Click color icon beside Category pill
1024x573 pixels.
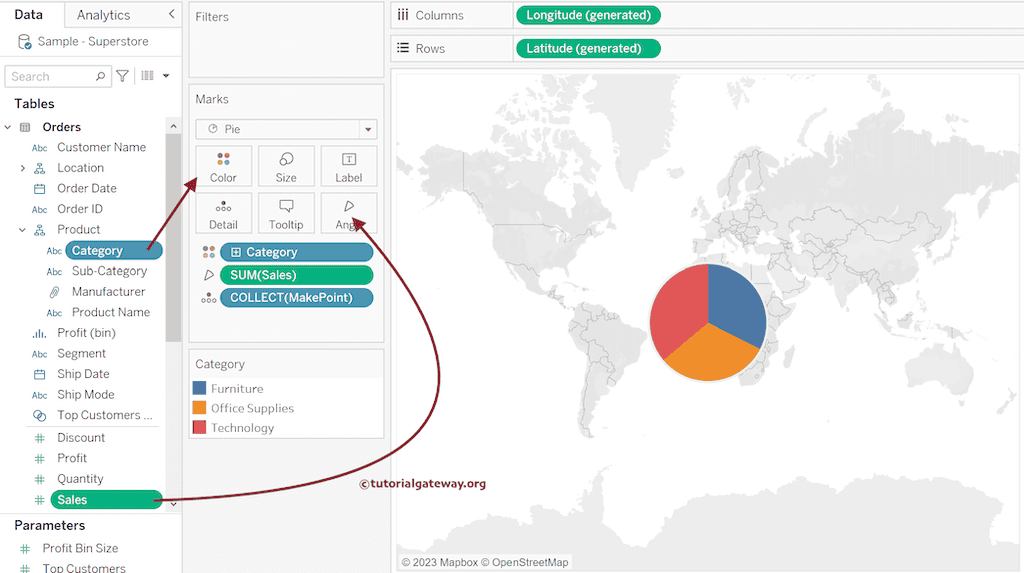[x=208, y=252]
